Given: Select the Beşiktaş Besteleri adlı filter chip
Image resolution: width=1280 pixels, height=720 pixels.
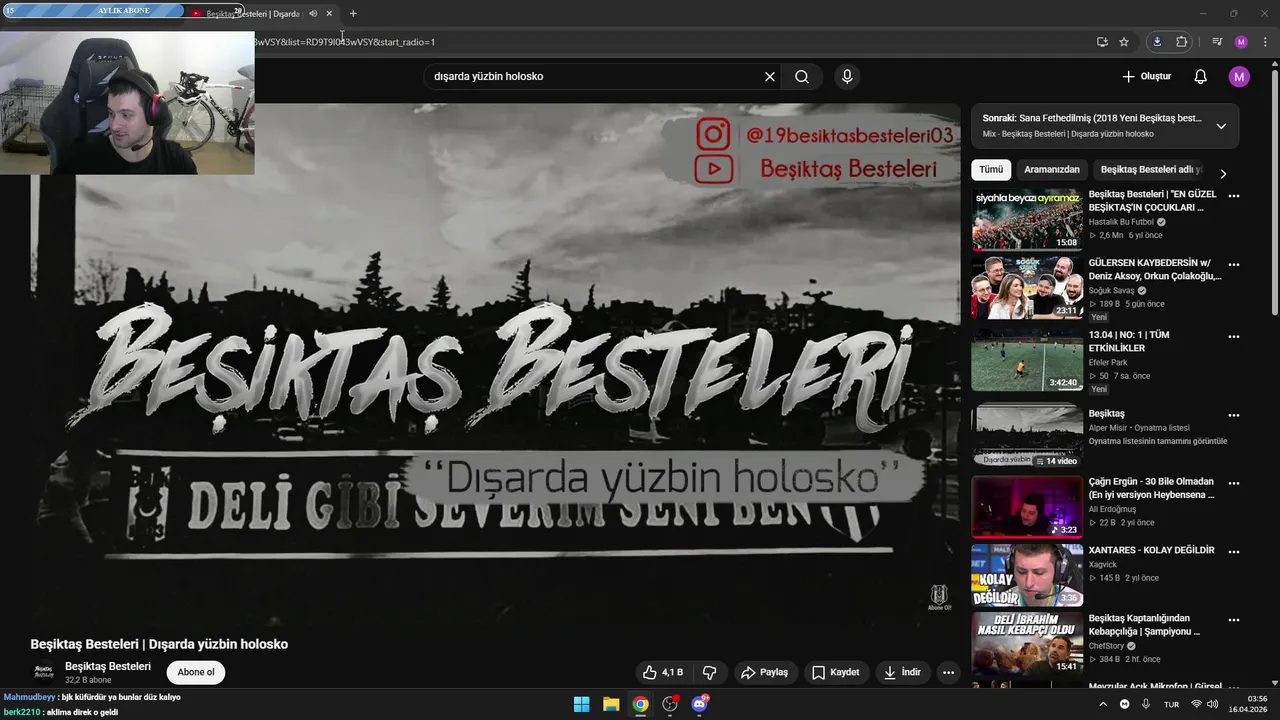Looking at the screenshot, I should coord(1151,170).
